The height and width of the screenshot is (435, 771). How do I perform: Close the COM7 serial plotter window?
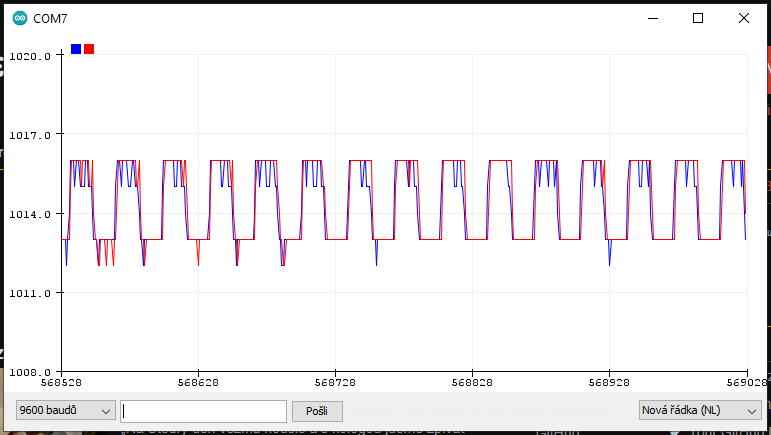[x=743, y=18]
